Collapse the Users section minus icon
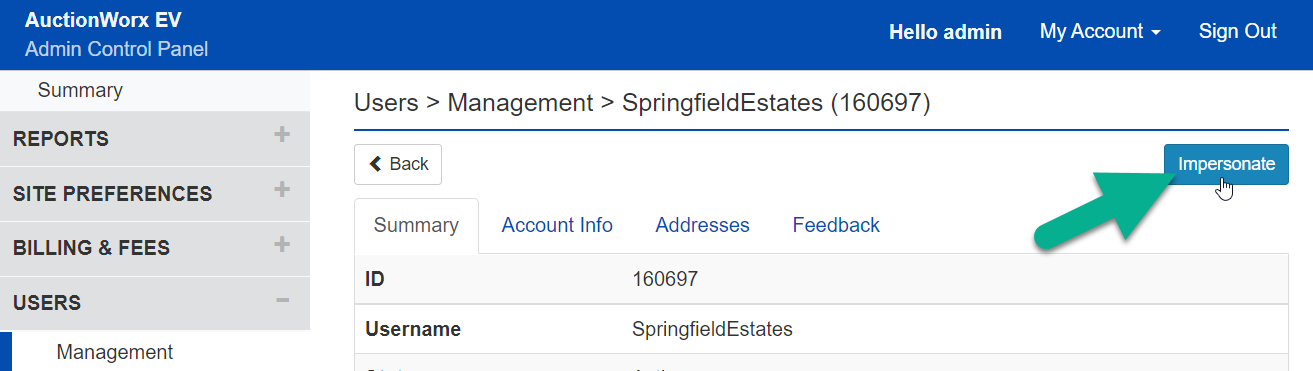The image size is (1313, 371). 282,300
